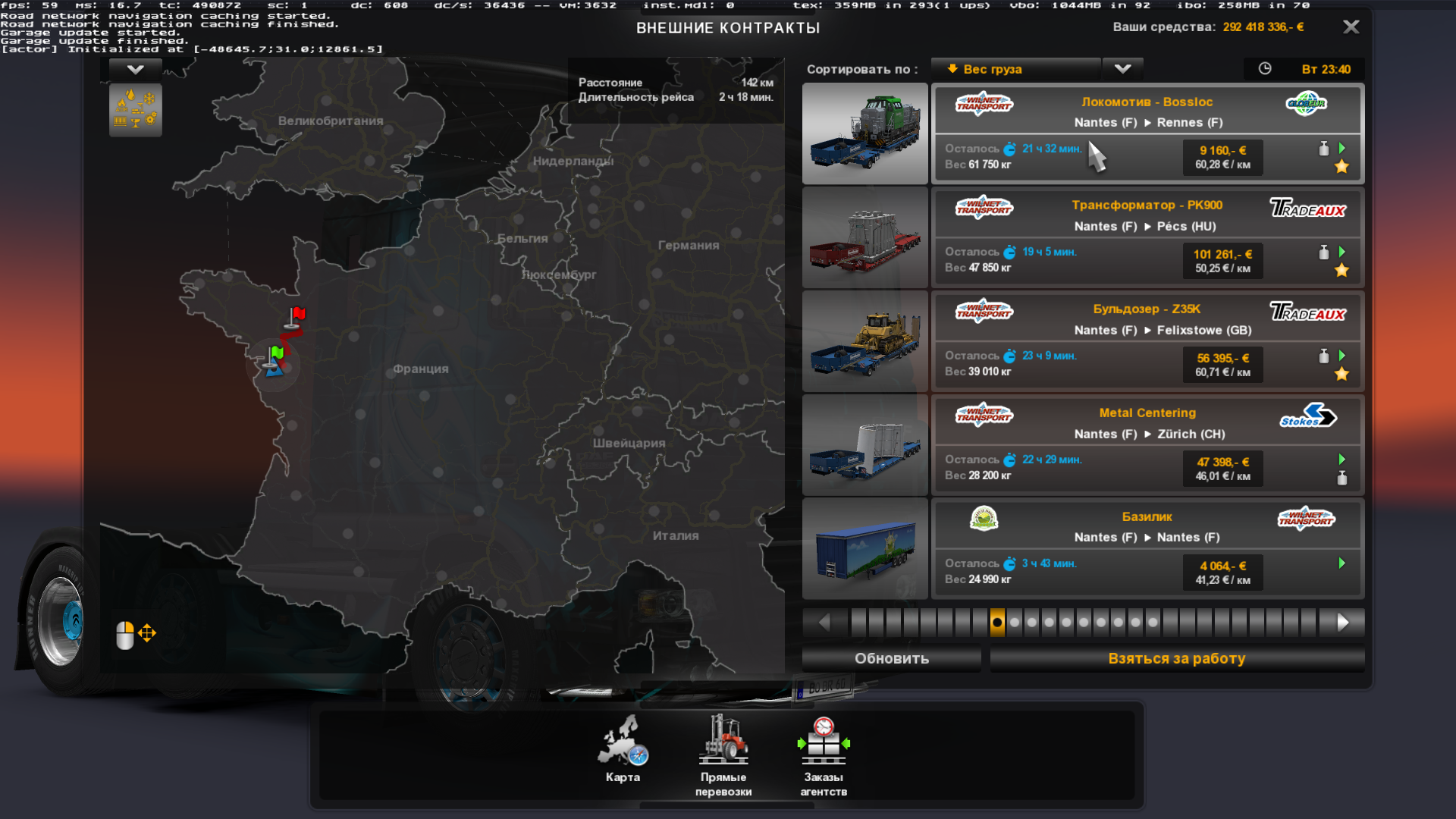
Task: Click gold star on Трансформатор contract
Action: tap(1341, 270)
